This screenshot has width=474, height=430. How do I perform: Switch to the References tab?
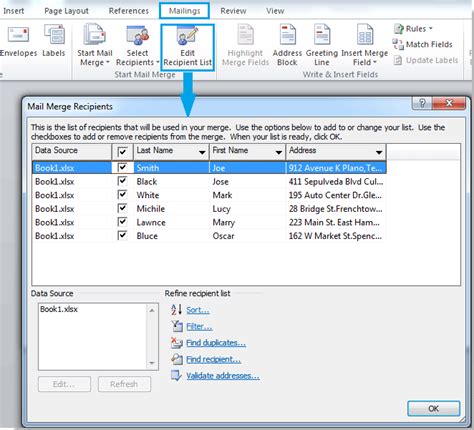[x=129, y=11]
